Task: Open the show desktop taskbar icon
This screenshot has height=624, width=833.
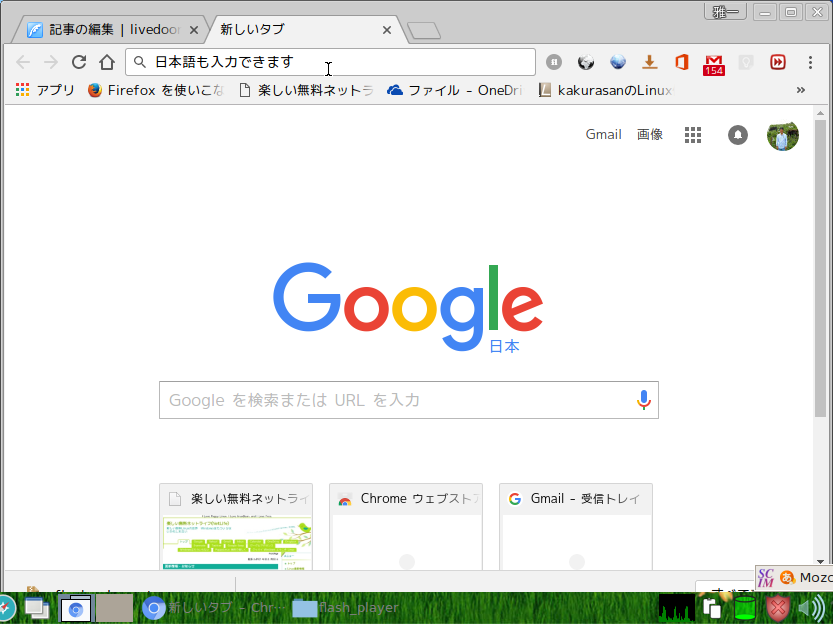Action: point(37,609)
